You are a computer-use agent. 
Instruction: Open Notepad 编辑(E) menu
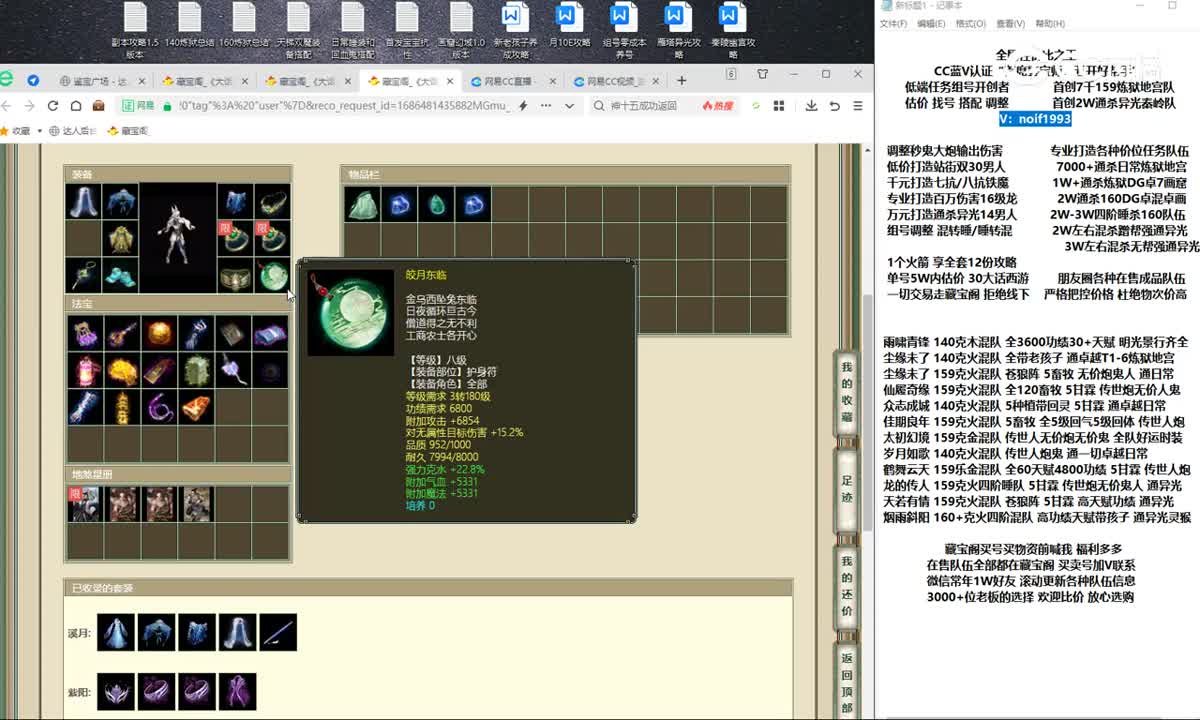coord(931,24)
